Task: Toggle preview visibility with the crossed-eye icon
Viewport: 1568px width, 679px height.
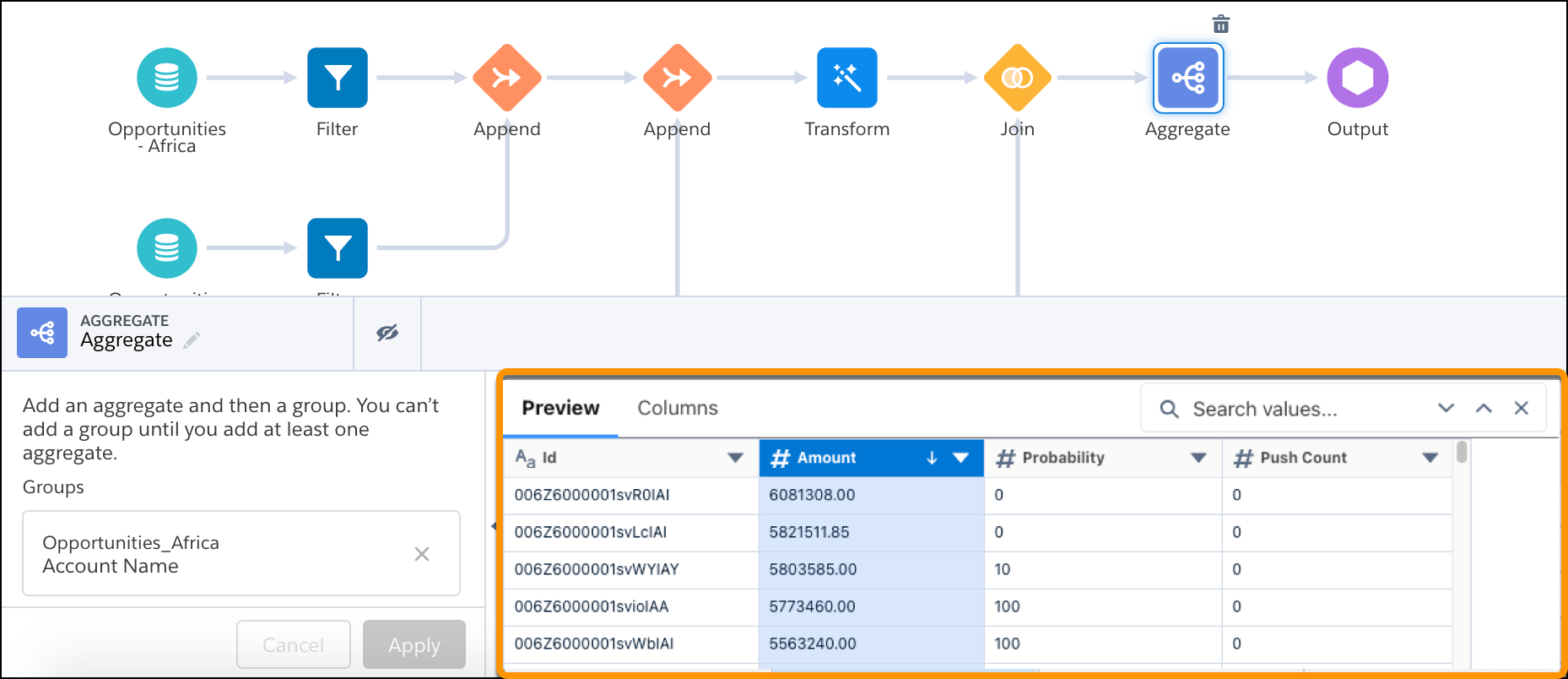Action: pos(387,333)
